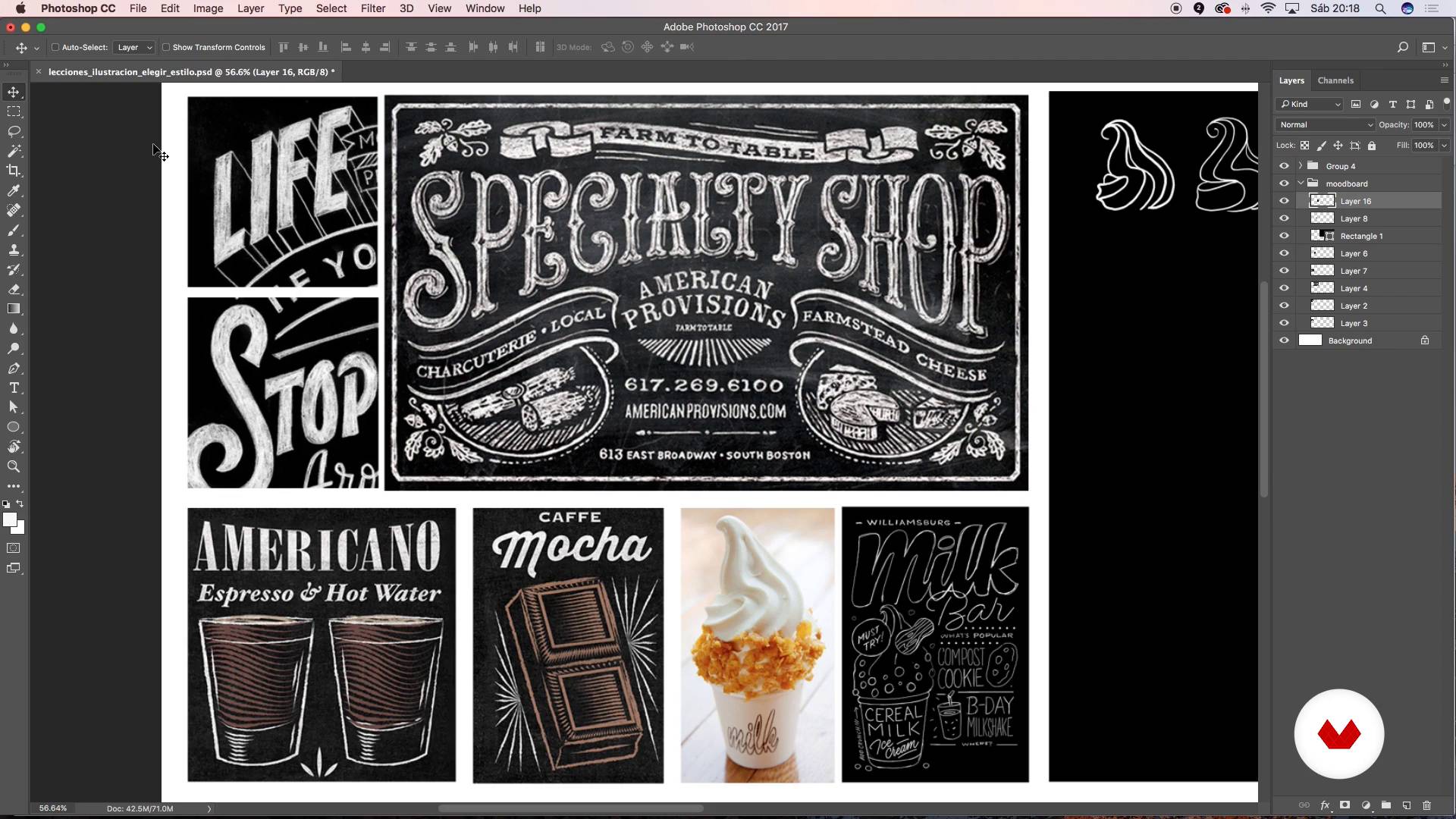
Task: Open the Fill slider dropdown arrow
Action: [1444, 146]
